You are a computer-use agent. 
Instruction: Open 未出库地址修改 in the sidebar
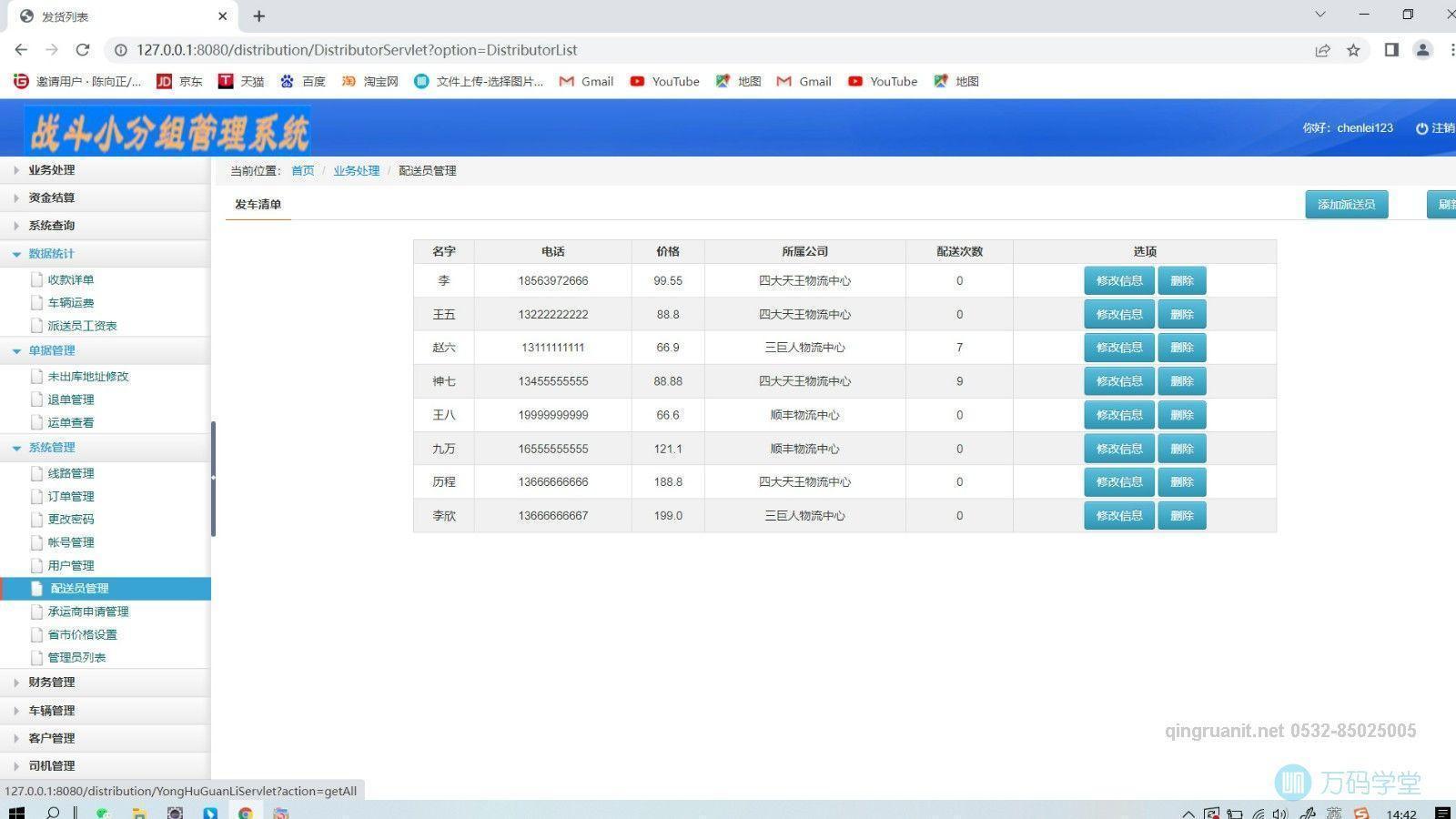click(x=88, y=376)
